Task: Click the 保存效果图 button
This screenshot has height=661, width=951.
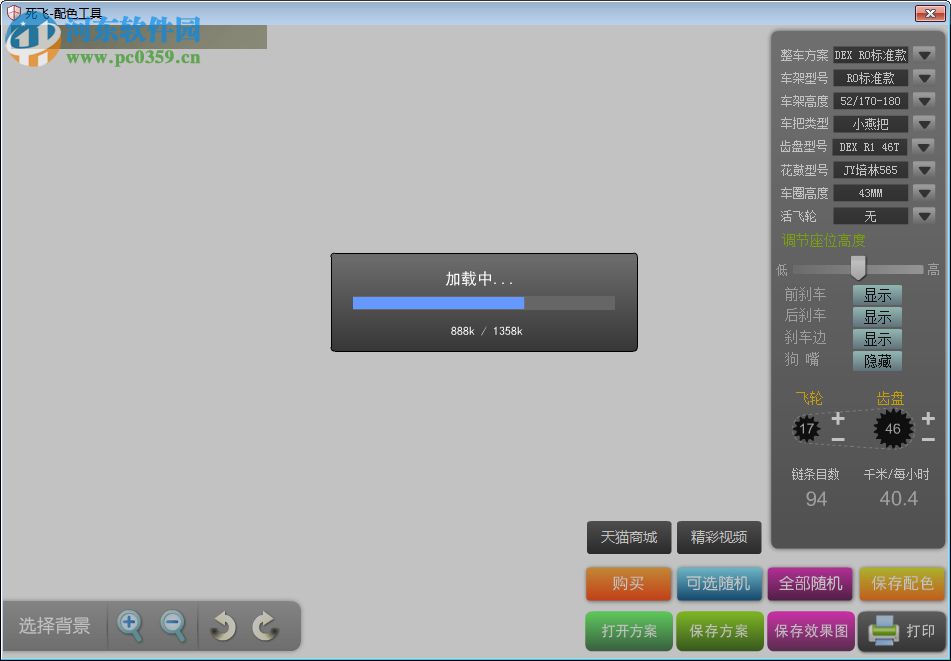Action: [811, 631]
